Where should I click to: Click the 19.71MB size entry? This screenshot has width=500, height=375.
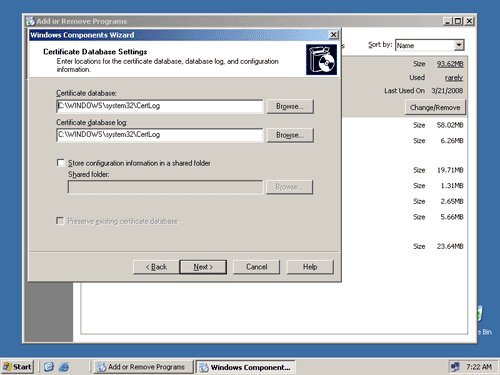[450, 170]
